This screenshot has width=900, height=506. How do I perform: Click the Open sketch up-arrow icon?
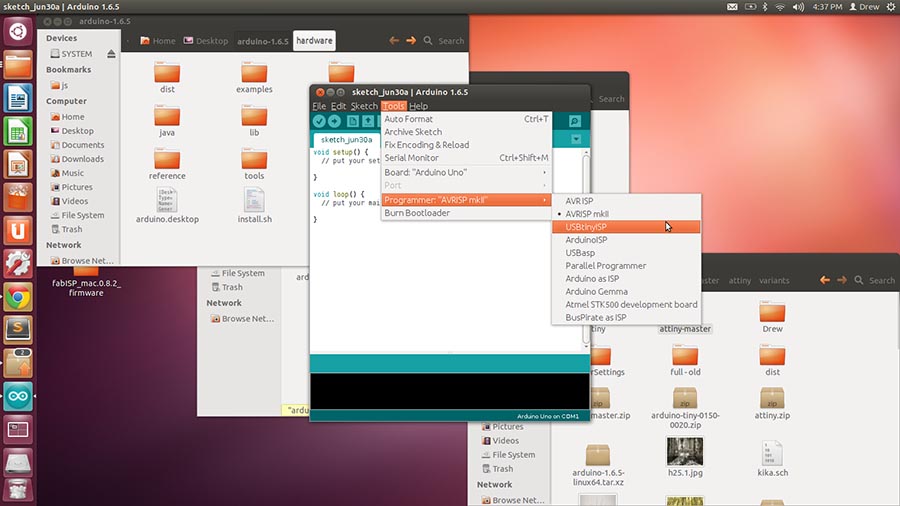(x=367, y=121)
